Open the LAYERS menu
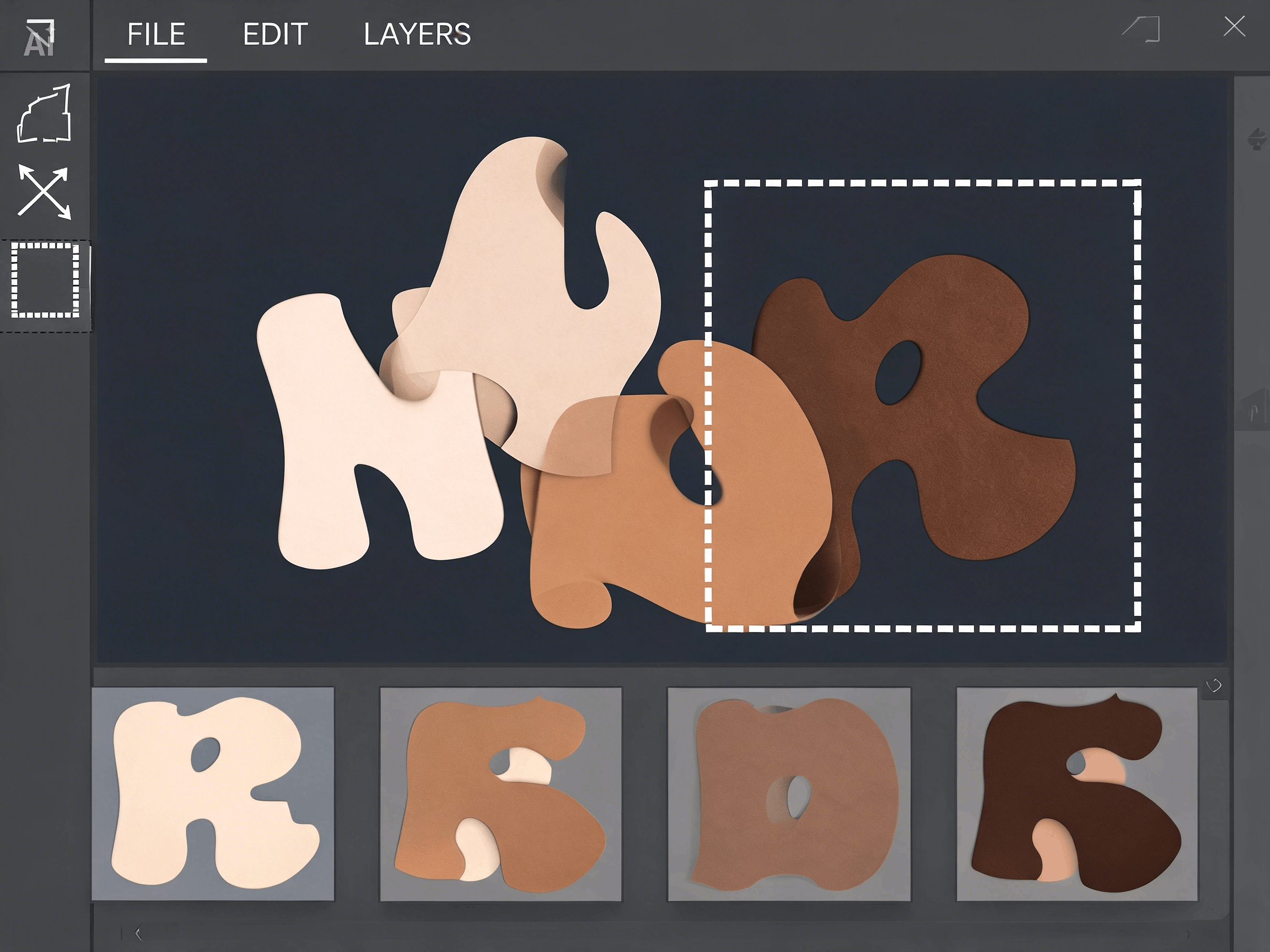The width and height of the screenshot is (1270, 952). (417, 34)
